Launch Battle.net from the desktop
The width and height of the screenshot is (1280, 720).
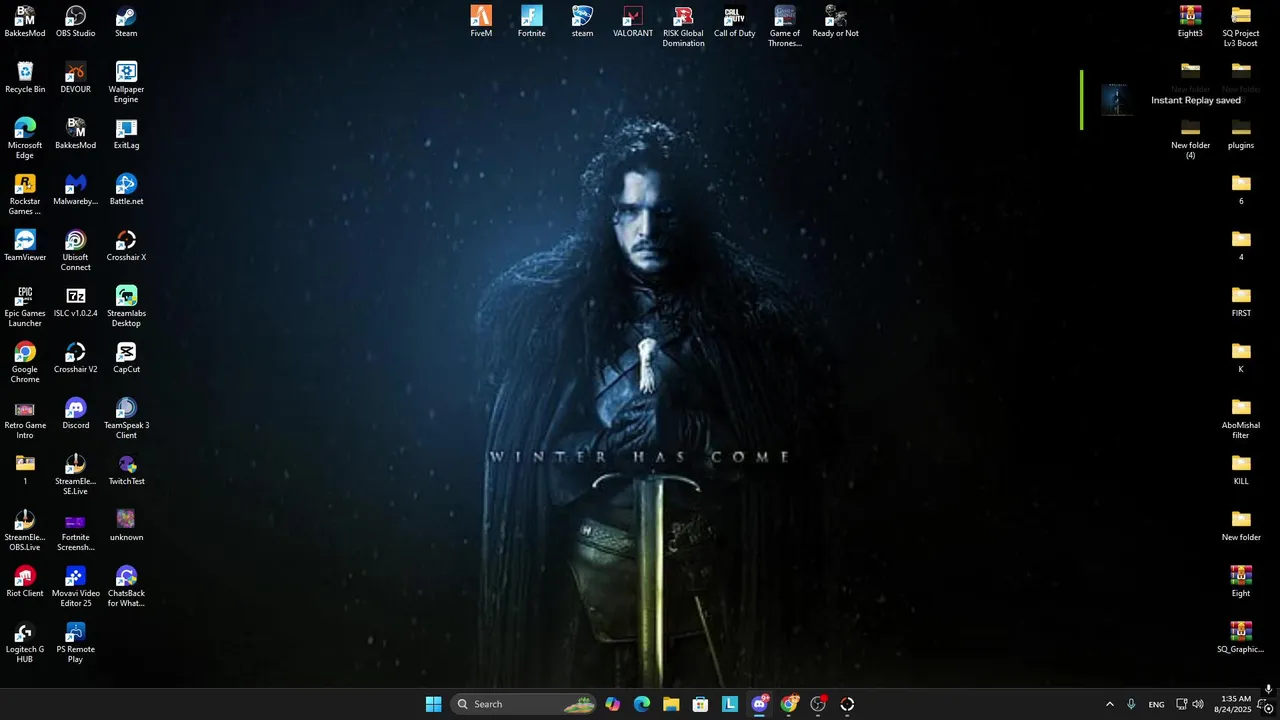126,190
